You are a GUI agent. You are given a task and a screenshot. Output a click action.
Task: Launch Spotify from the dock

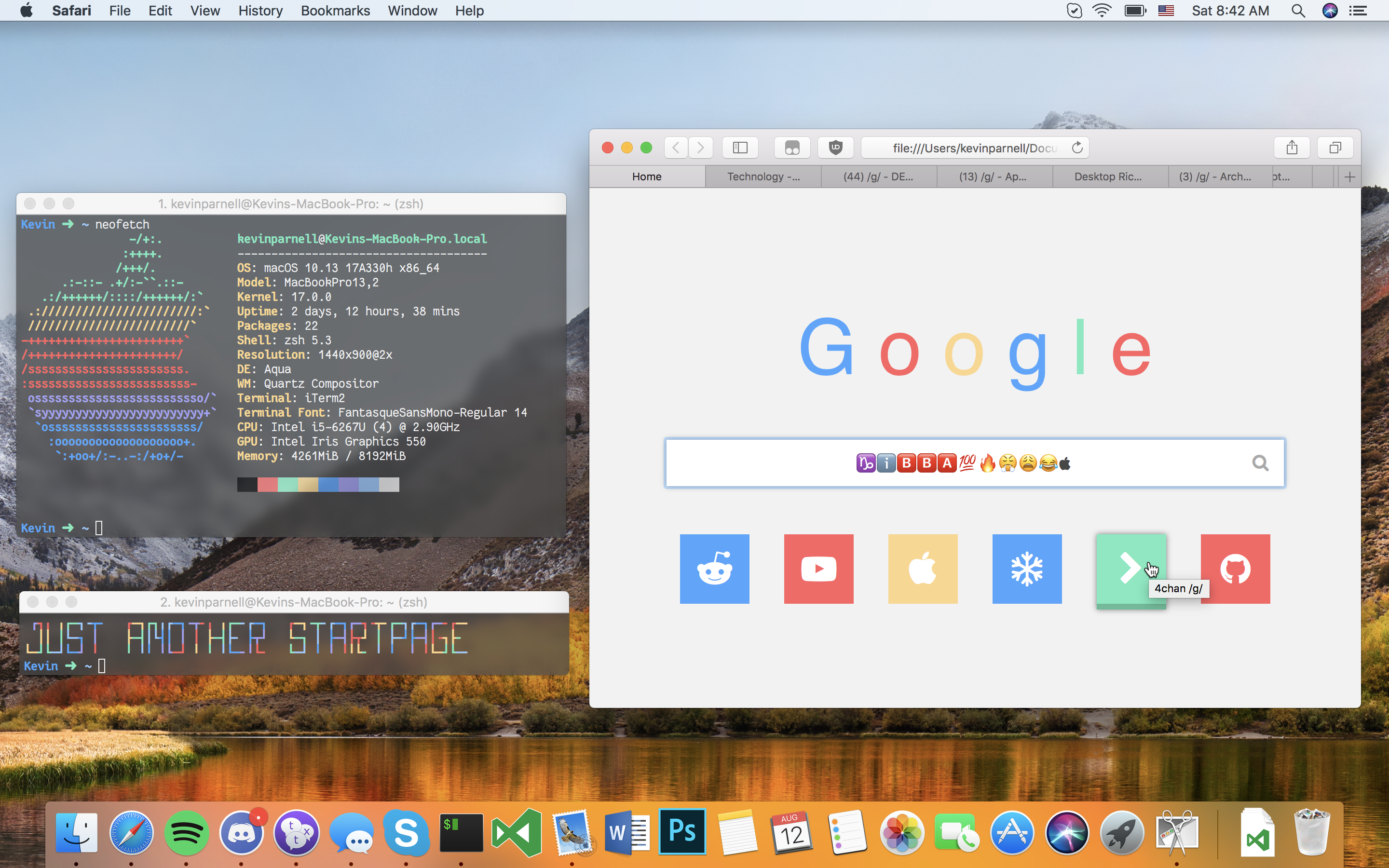(186, 832)
